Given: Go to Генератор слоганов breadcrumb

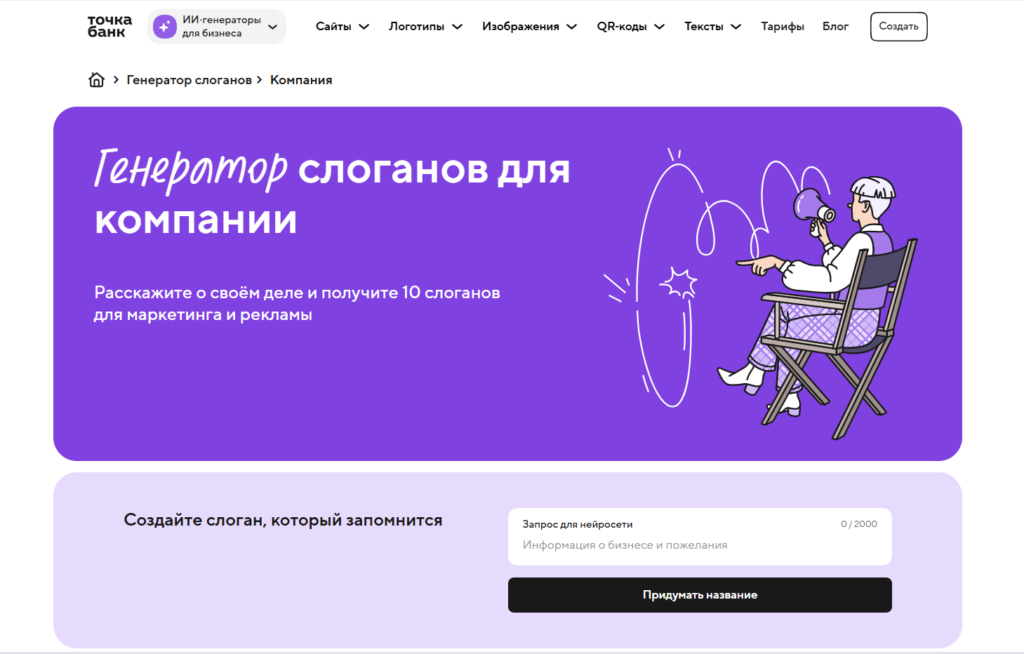Looking at the screenshot, I should pos(189,80).
